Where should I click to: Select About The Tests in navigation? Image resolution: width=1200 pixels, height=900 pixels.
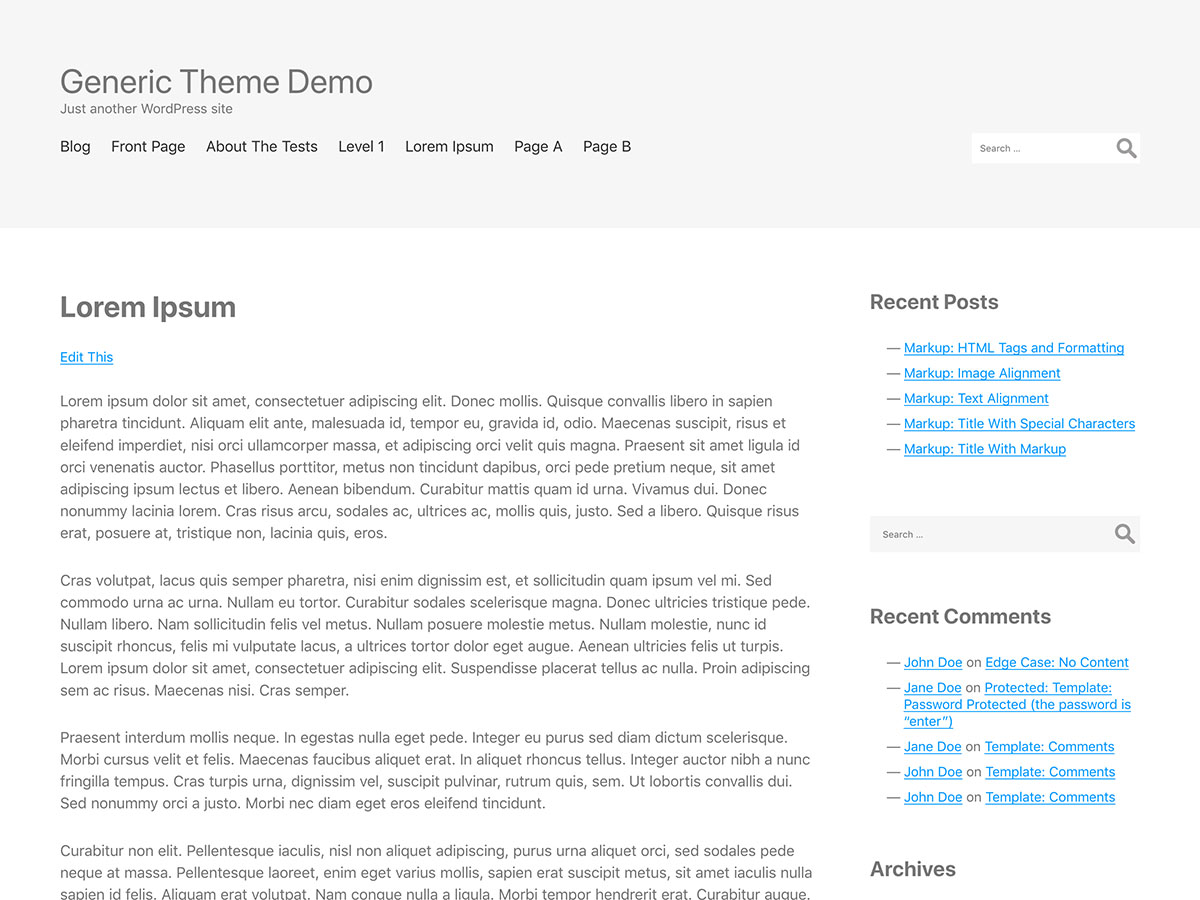point(261,146)
